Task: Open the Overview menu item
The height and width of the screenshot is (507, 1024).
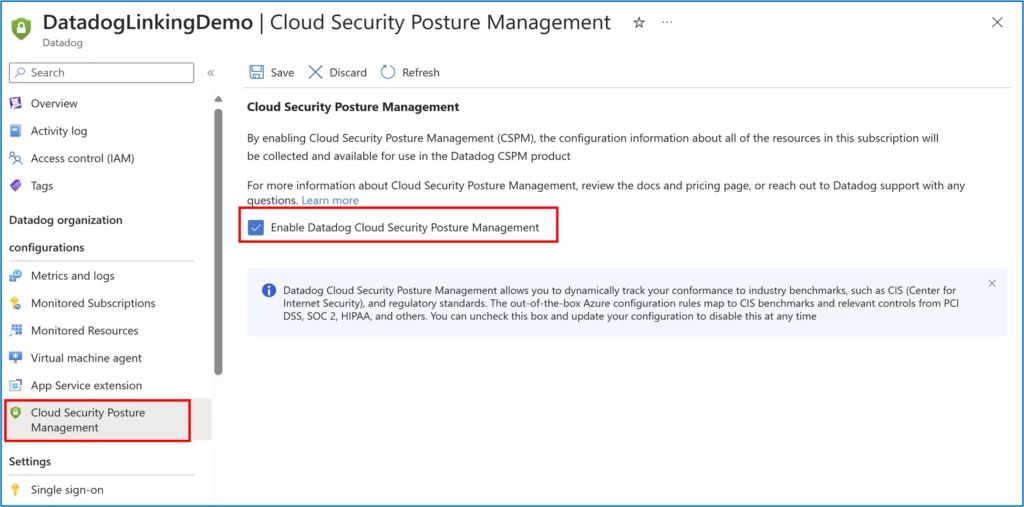Action: [54, 103]
